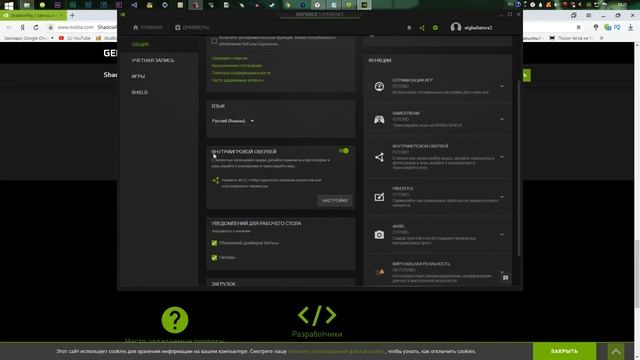Open SHIELD settings section
640x360 pixels.
139,92
